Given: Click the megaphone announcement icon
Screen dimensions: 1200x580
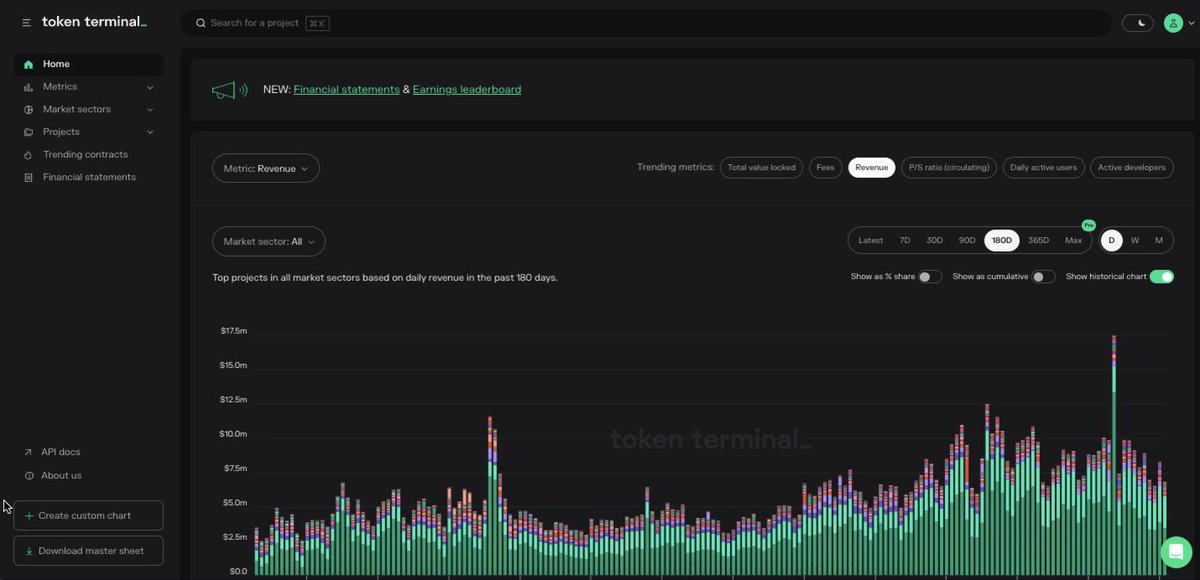Looking at the screenshot, I should click(229, 90).
